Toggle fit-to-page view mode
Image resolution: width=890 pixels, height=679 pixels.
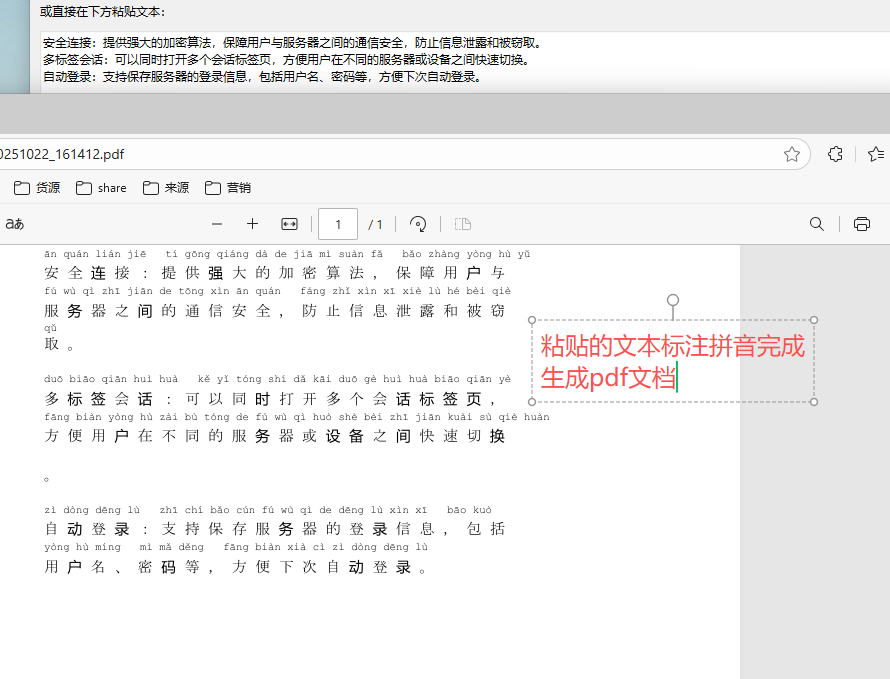tap(288, 224)
